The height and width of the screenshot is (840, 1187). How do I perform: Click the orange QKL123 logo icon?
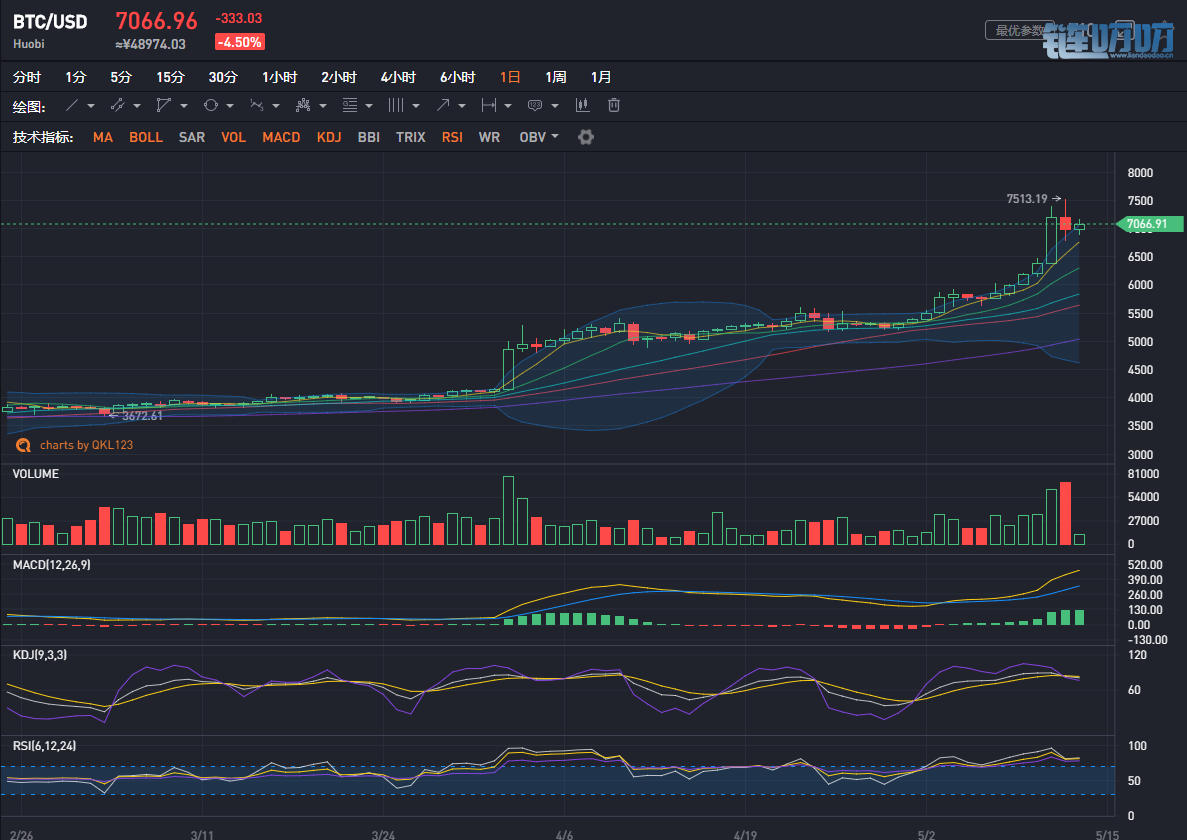pos(23,445)
